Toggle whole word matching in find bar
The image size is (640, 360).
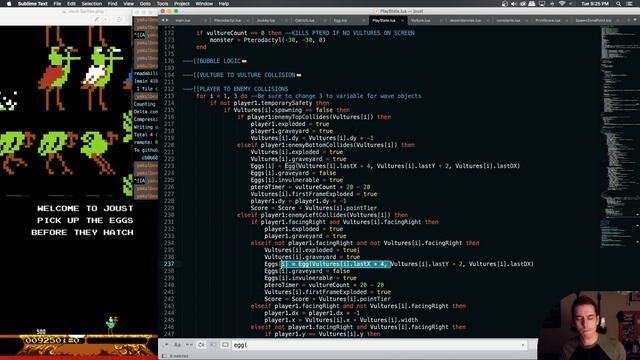[x=189, y=345]
